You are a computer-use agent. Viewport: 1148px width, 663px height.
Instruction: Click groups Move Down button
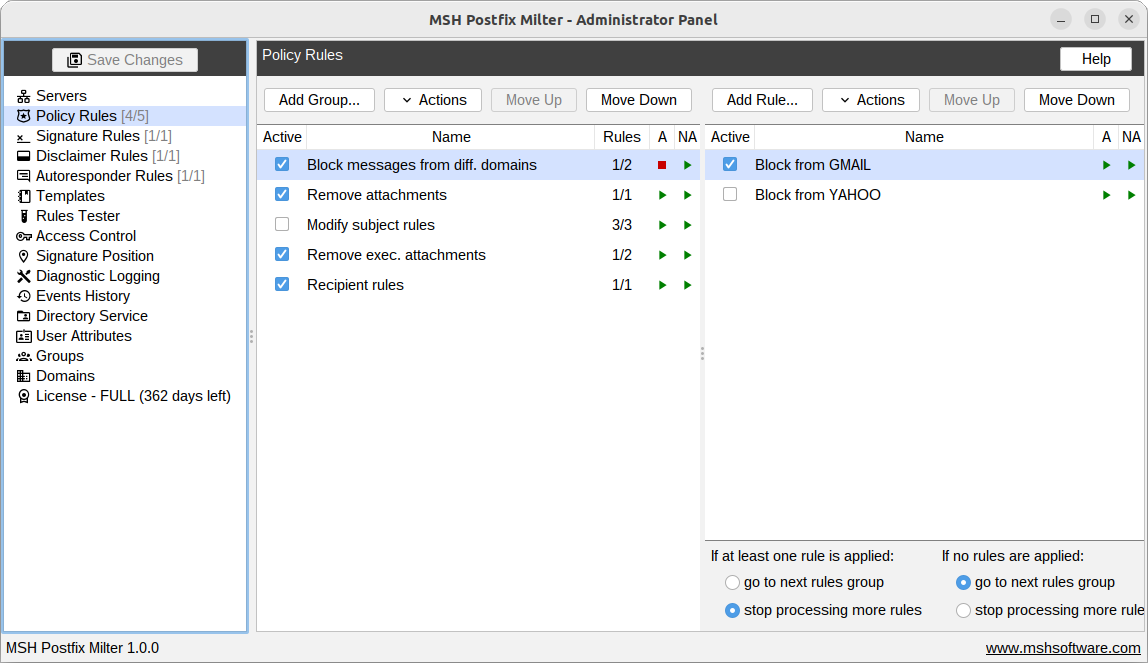(638, 100)
